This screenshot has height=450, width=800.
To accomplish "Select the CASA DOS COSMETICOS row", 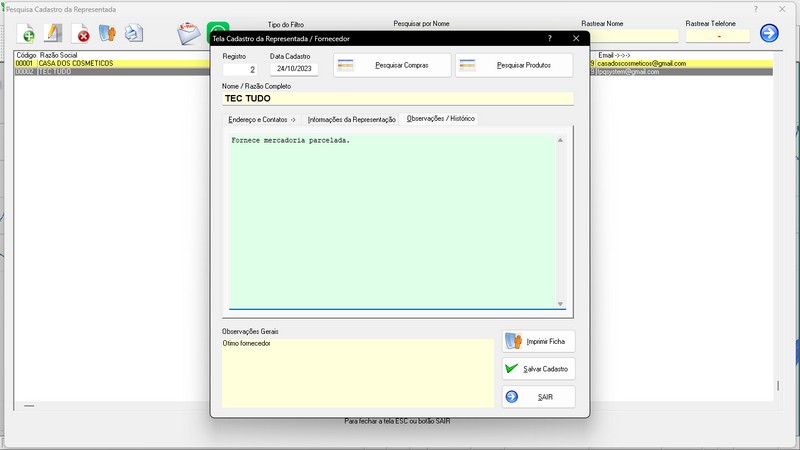I will (x=393, y=63).
